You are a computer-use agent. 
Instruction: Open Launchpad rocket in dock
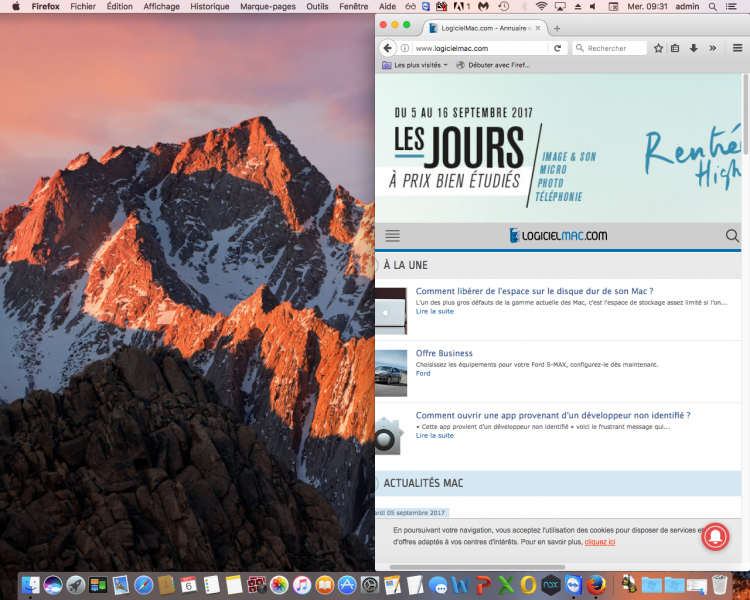[76, 585]
